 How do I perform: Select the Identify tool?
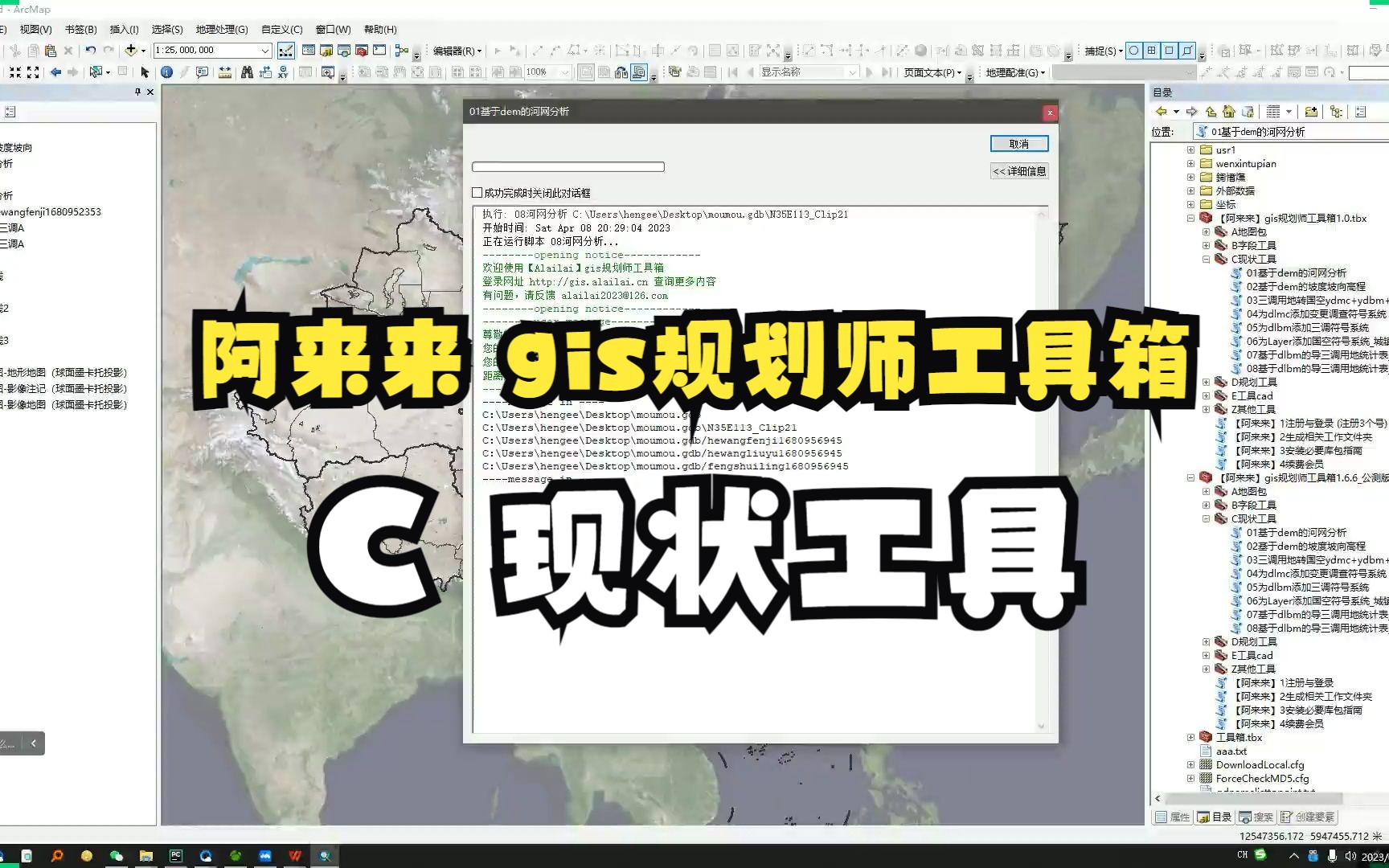click(166, 72)
